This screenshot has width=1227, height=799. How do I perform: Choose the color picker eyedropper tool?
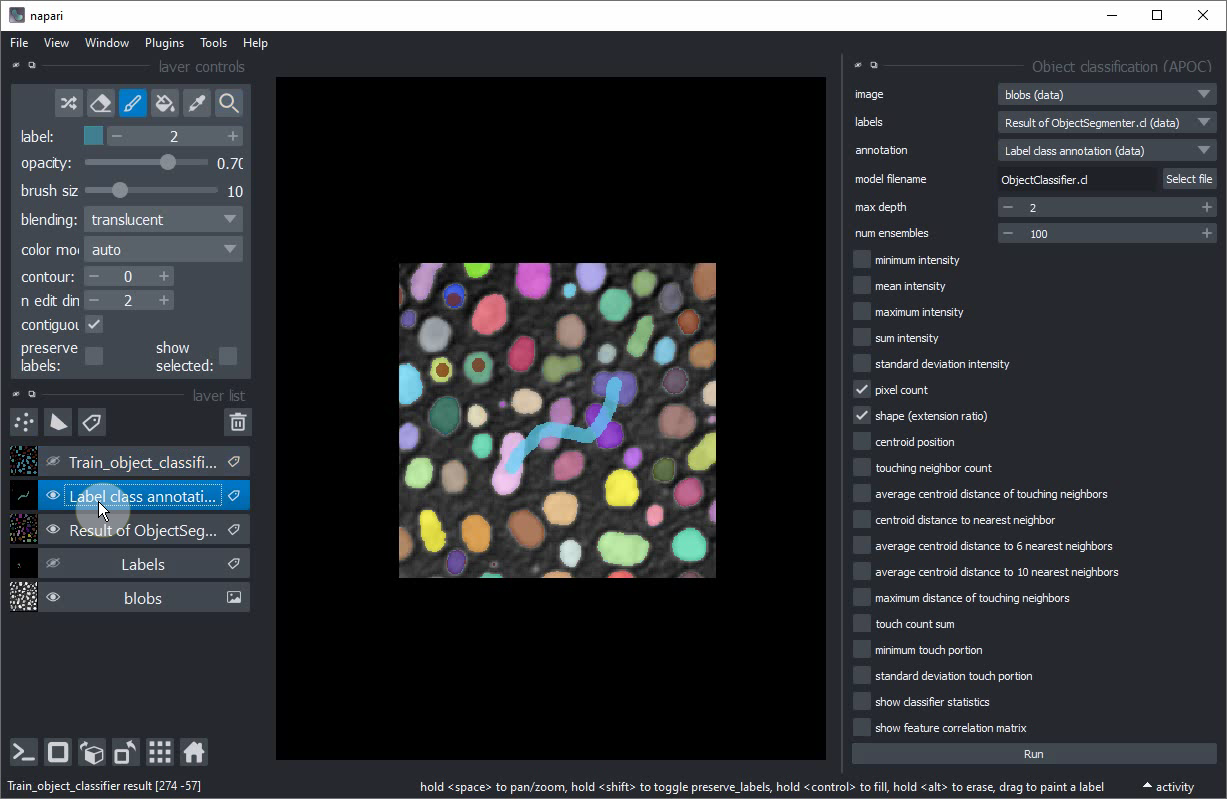(196, 103)
